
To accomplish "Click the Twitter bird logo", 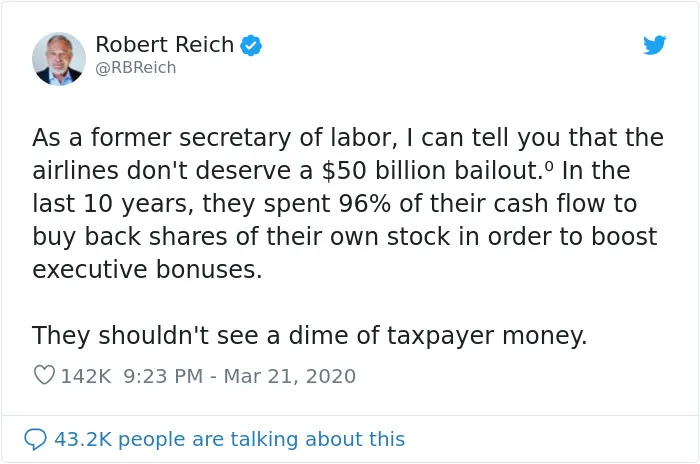I will point(654,45).
